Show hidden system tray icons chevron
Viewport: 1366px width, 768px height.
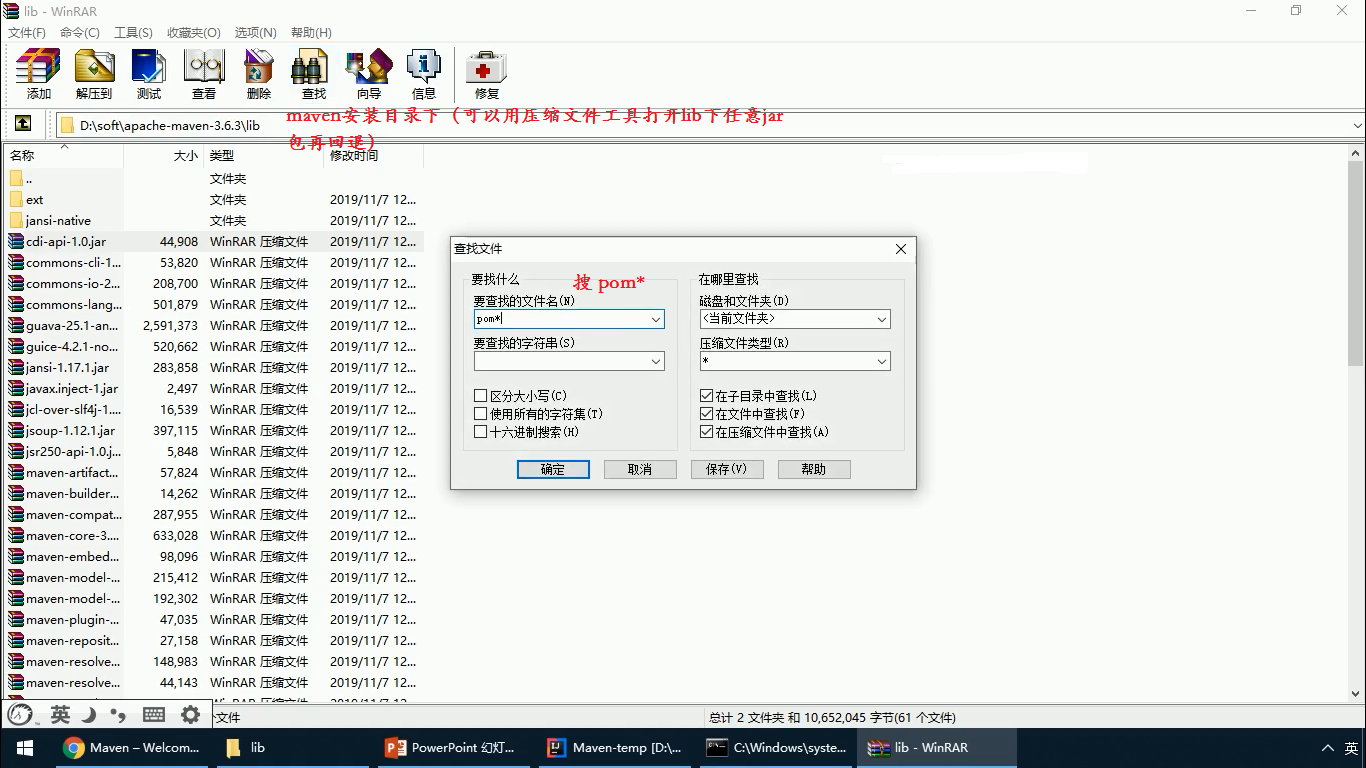point(1327,747)
